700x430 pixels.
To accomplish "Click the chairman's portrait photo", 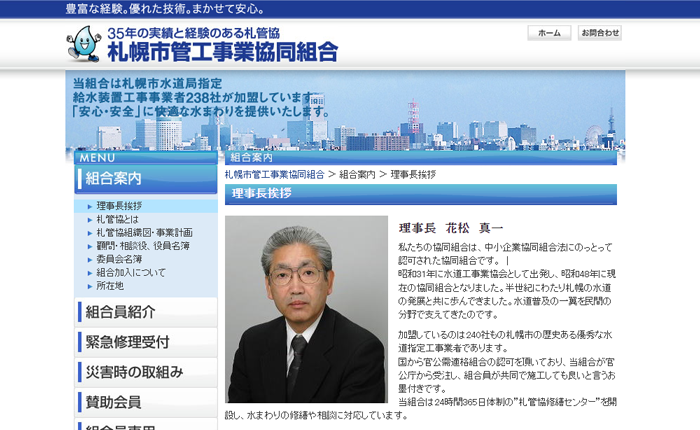I will (306, 309).
